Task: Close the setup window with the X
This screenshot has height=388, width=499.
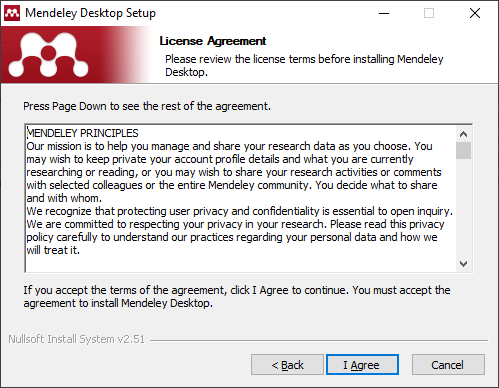Action: tap(475, 13)
